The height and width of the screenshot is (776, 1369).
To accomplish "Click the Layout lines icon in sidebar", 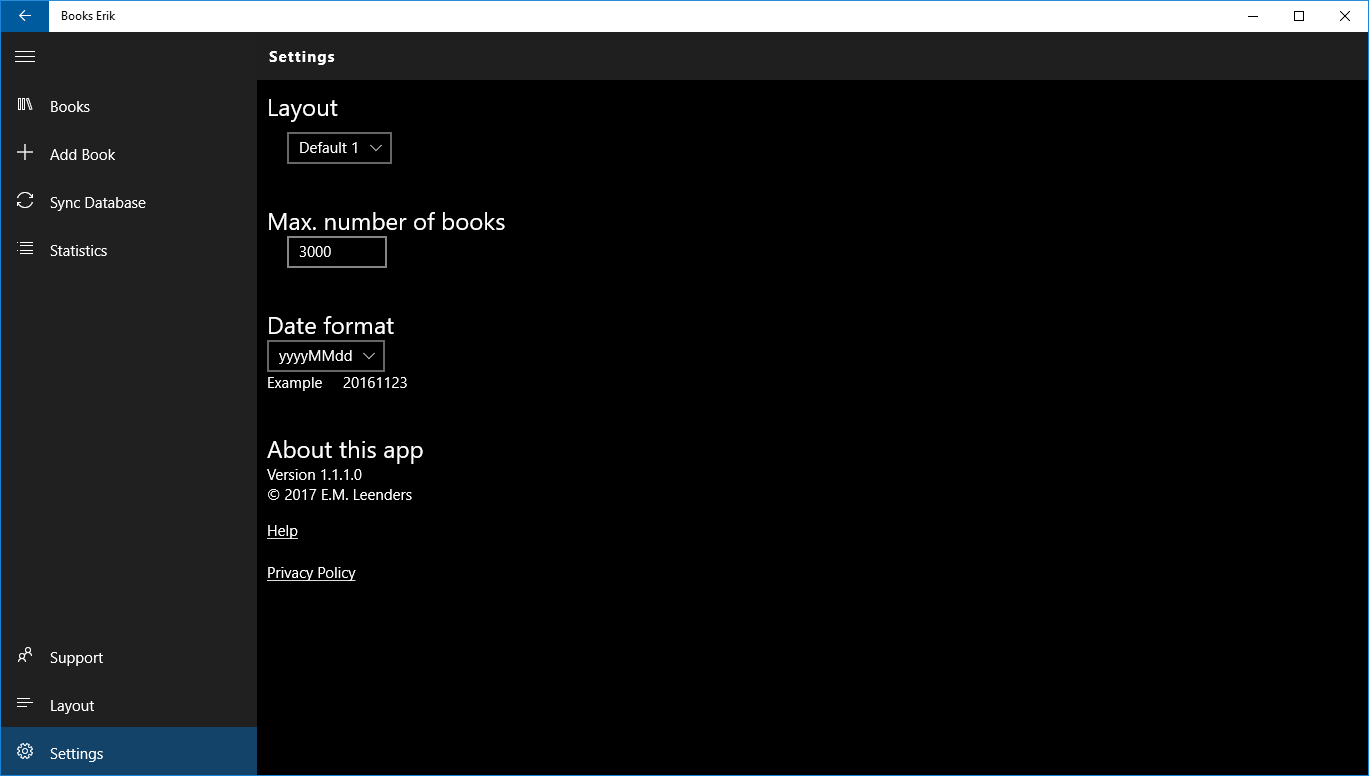I will (x=25, y=704).
